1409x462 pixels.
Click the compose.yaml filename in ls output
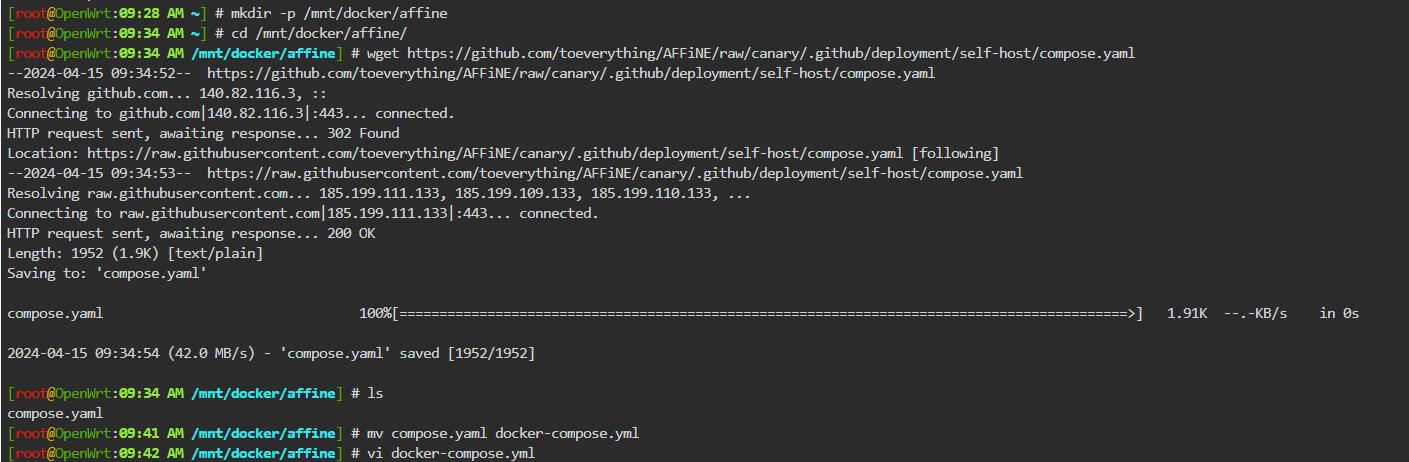tap(55, 413)
